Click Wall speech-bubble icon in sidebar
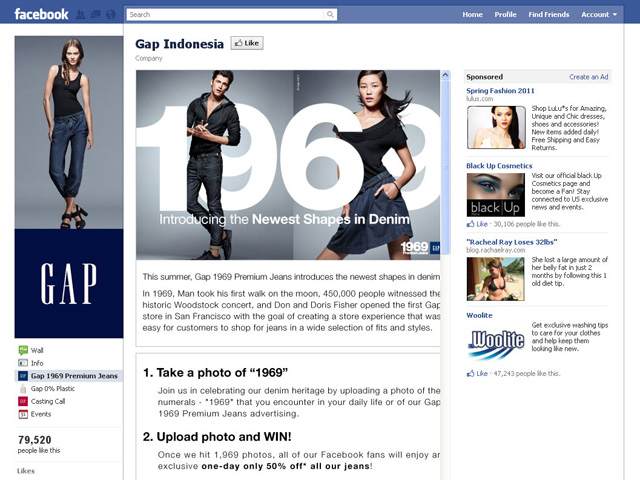 tap(23, 350)
